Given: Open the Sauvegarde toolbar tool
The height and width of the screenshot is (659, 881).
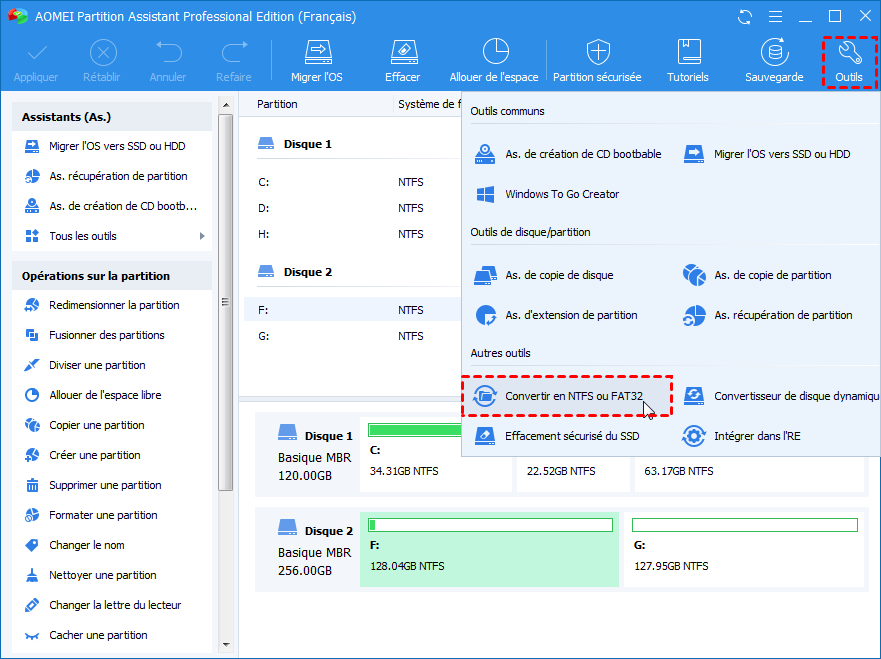Looking at the screenshot, I should tap(774, 61).
